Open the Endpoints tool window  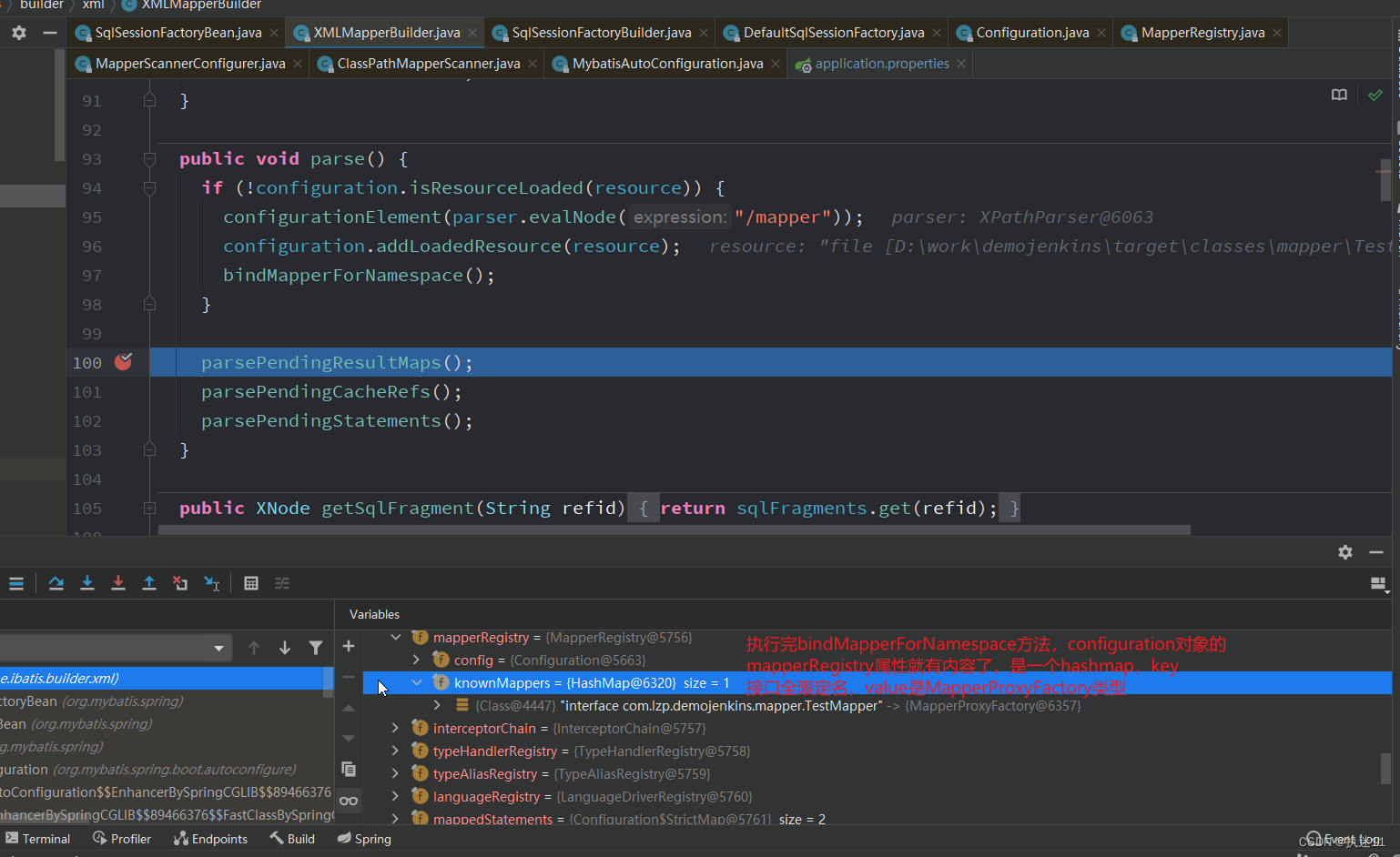pyautogui.click(x=210, y=839)
